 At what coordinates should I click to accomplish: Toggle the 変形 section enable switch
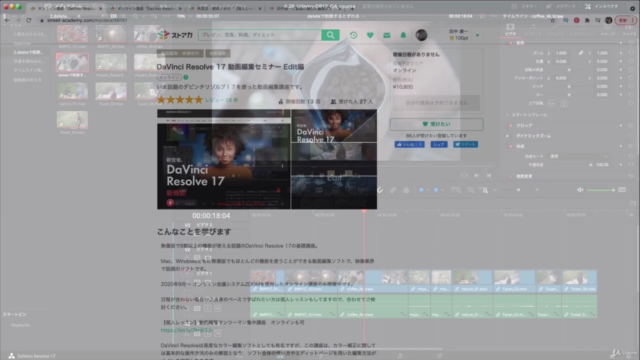click(x=511, y=43)
